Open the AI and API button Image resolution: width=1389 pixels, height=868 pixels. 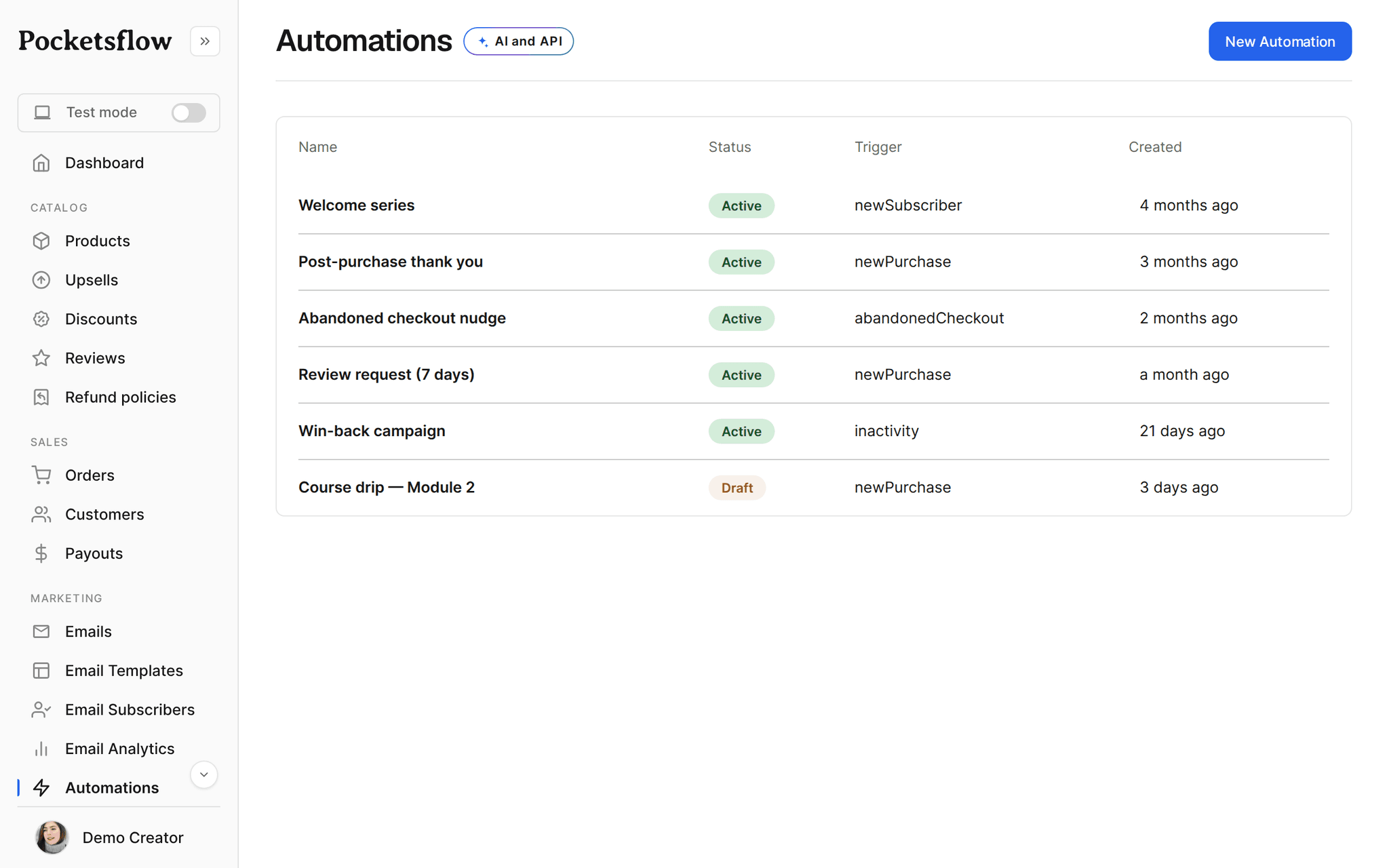point(518,41)
